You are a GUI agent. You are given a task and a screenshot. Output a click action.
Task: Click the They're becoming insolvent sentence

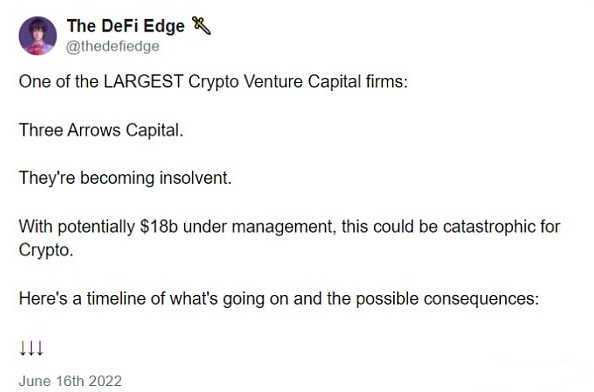point(125,178)
